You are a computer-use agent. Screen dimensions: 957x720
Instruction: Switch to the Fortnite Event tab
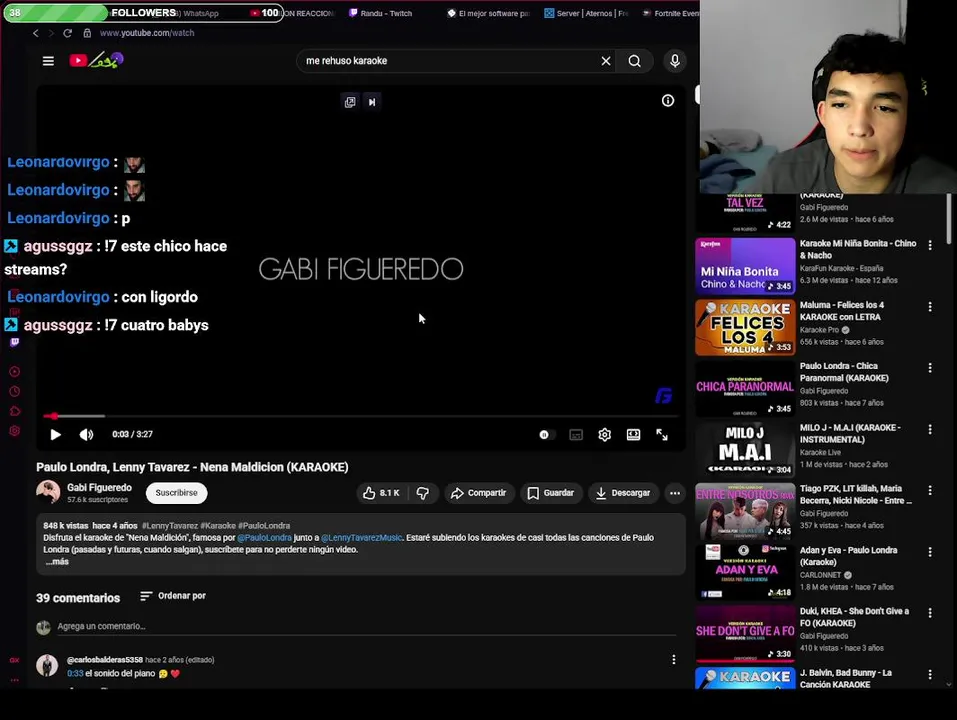click(670, 13)
